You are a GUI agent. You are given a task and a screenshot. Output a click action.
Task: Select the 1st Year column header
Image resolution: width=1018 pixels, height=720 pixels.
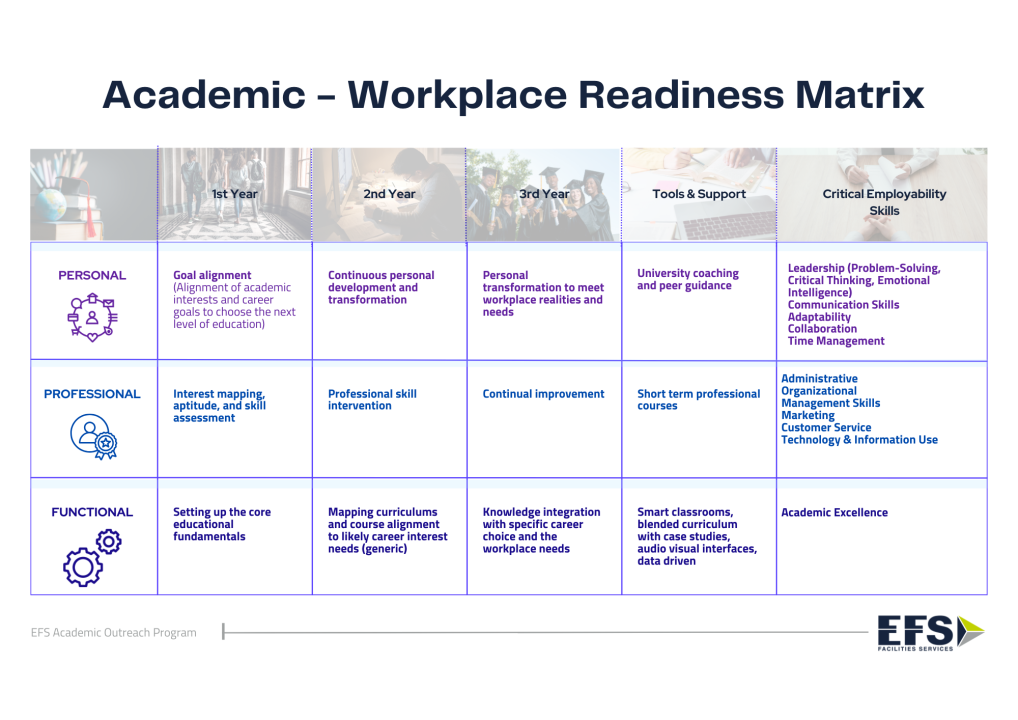pyautogui.click(x=234, y=194)
